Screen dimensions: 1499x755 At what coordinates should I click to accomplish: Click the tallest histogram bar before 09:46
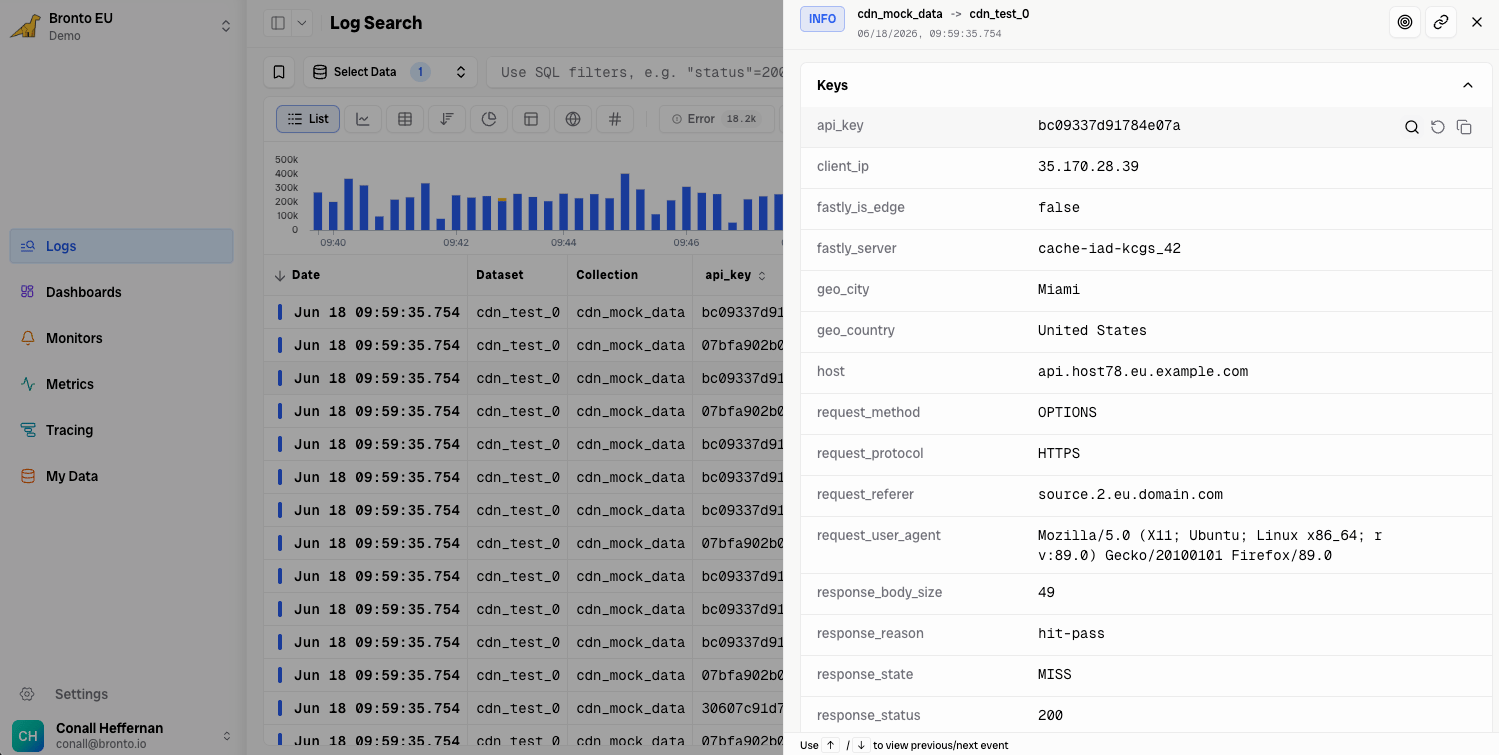tap(625, 202)
